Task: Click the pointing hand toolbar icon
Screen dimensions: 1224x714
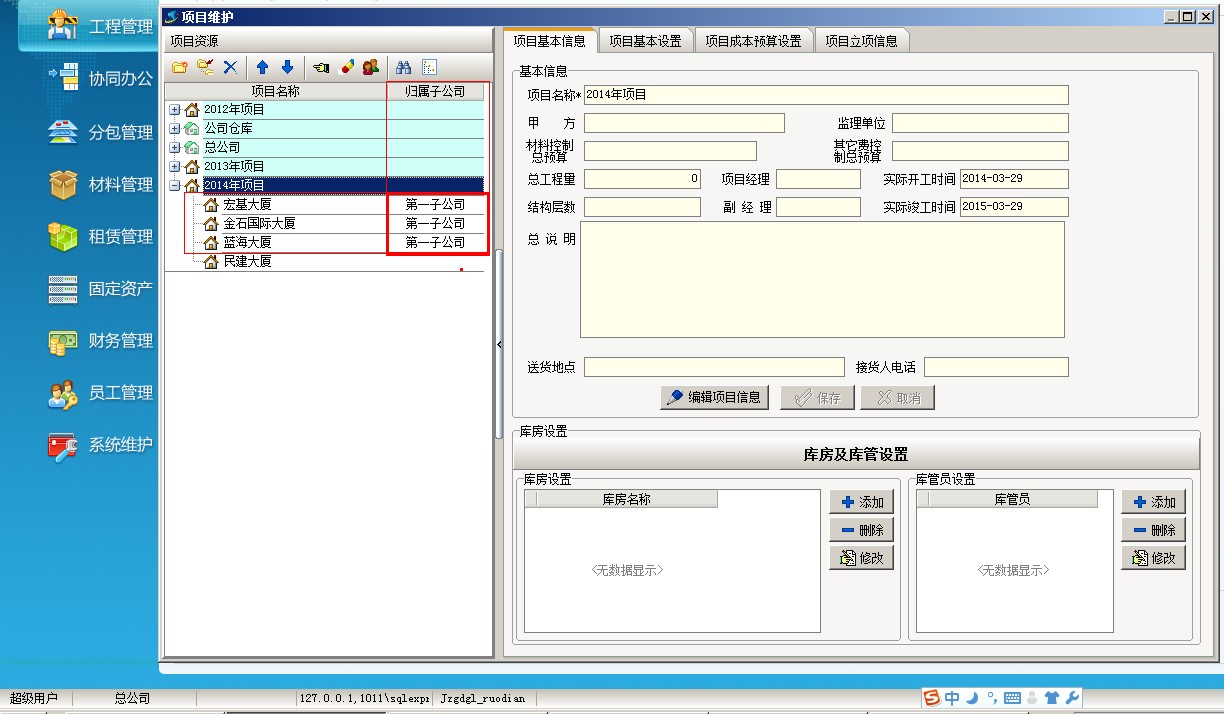Action: pyautogui.click(x=320, y=67)
